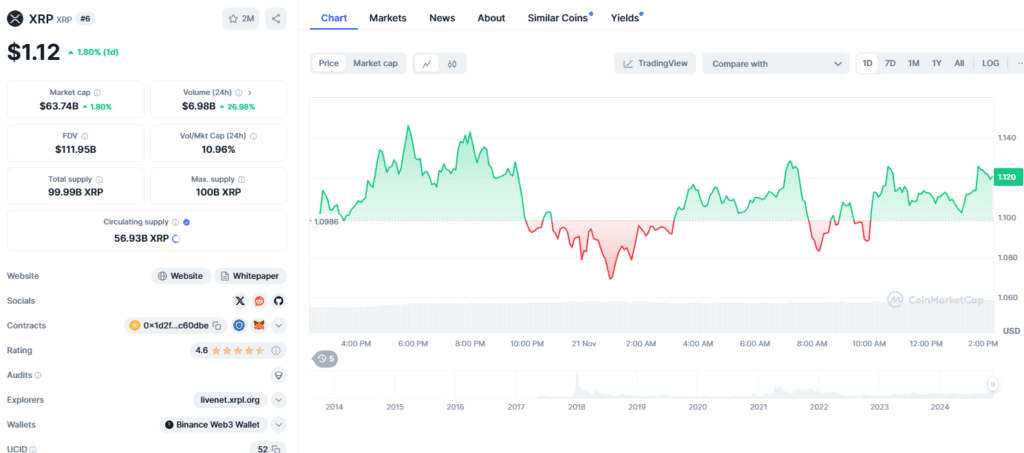Switch chart to Market cap
This screenshot has height=453, width=1024.
pos(375,63)
